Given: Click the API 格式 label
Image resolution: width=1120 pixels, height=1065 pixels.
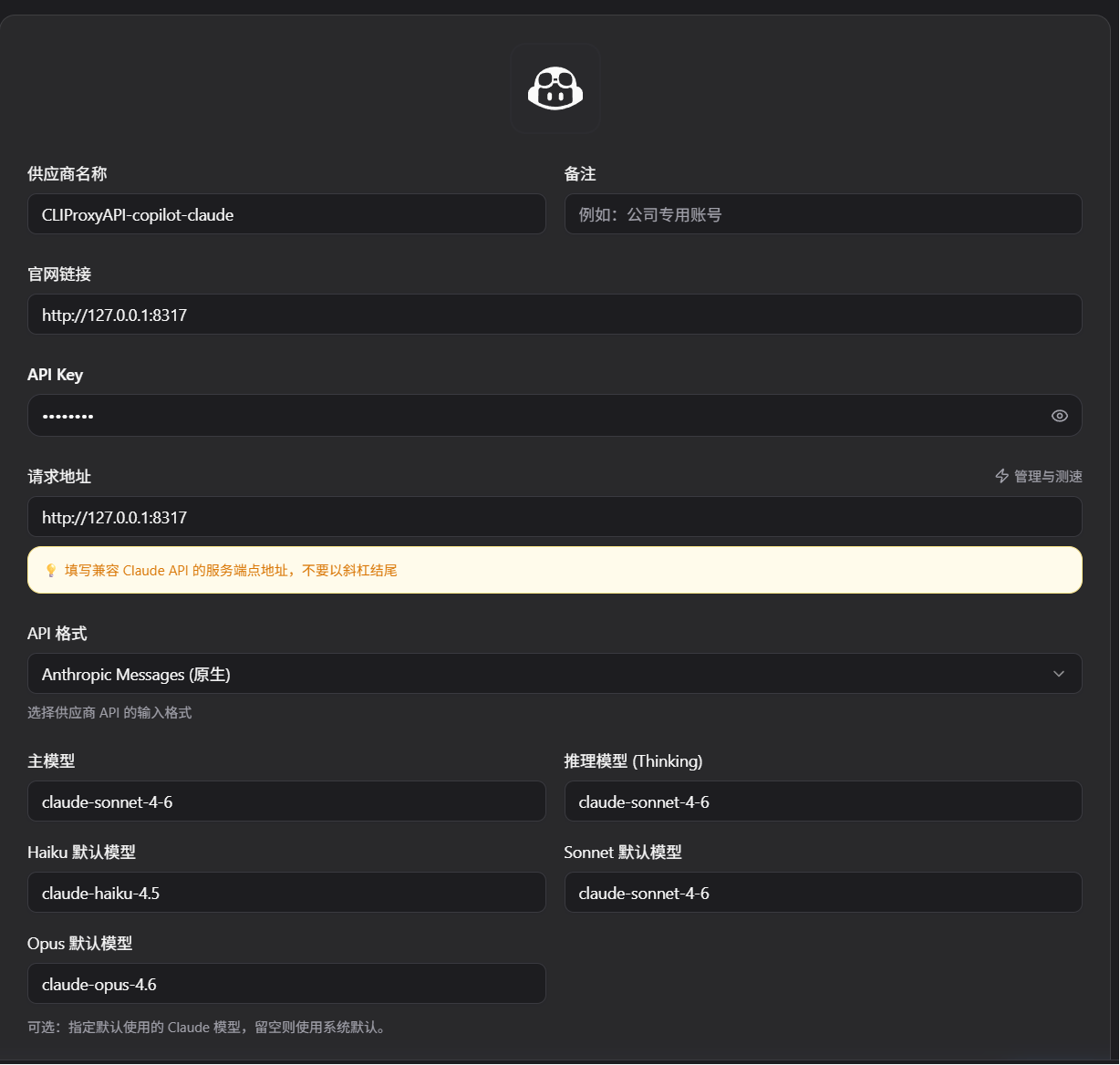Looking at the screenshot, I should tap(57, 634).
